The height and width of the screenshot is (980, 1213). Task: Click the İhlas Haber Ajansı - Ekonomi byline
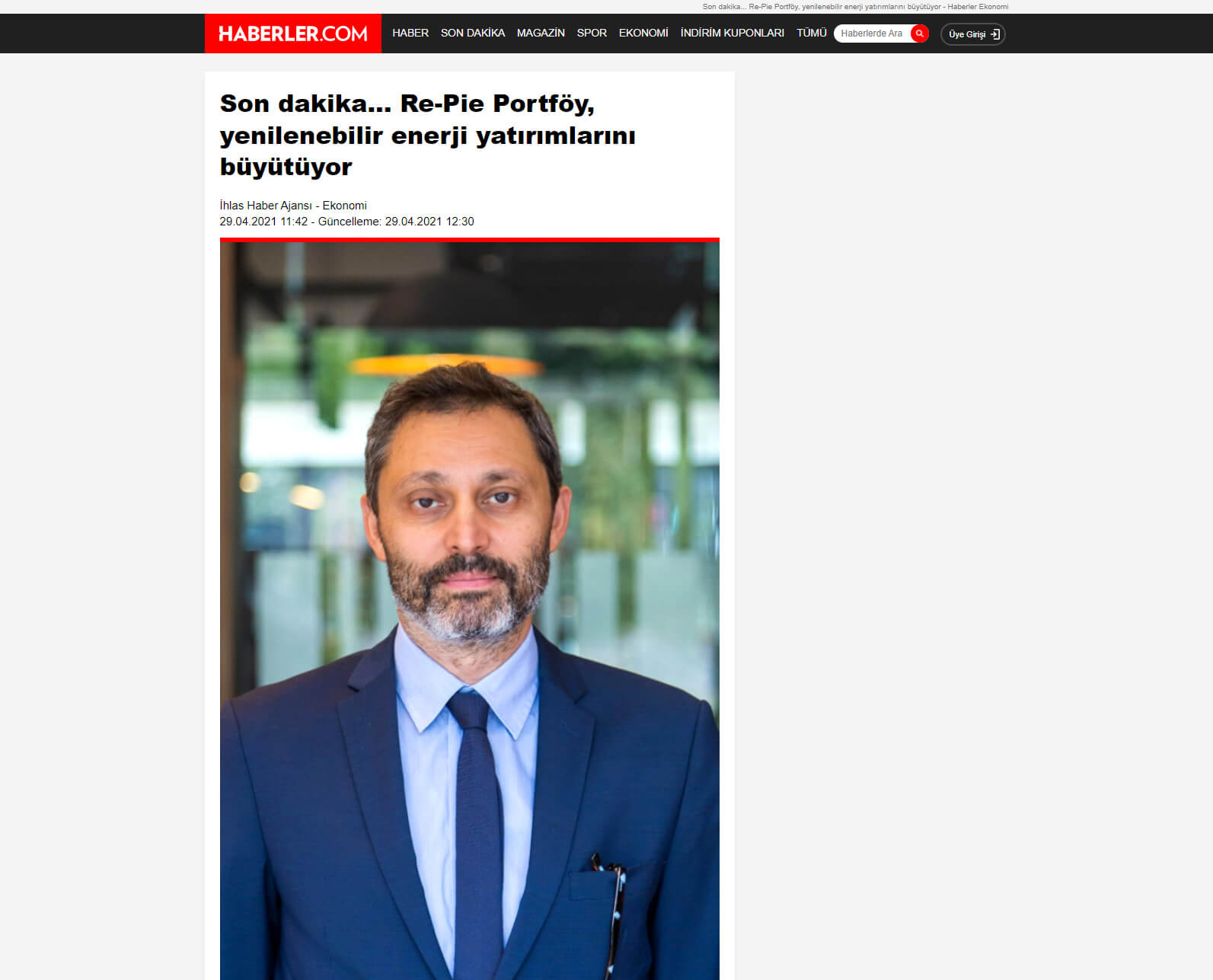pyautogui.click(x=293, y=206)
